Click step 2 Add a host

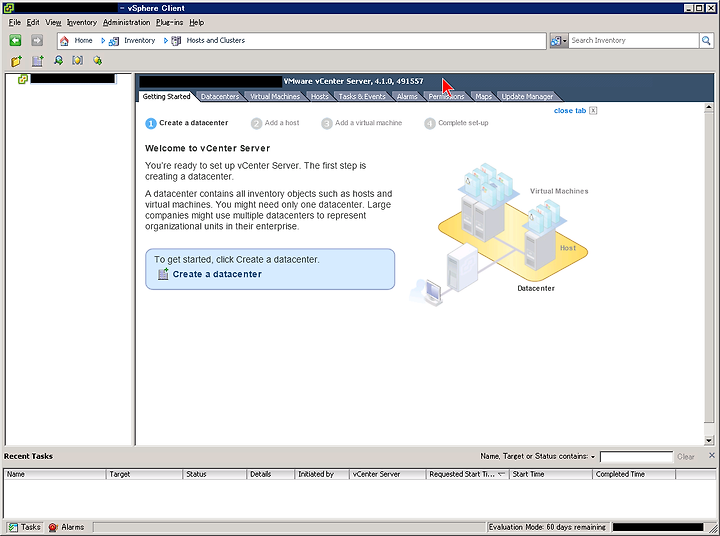[275, 123]
